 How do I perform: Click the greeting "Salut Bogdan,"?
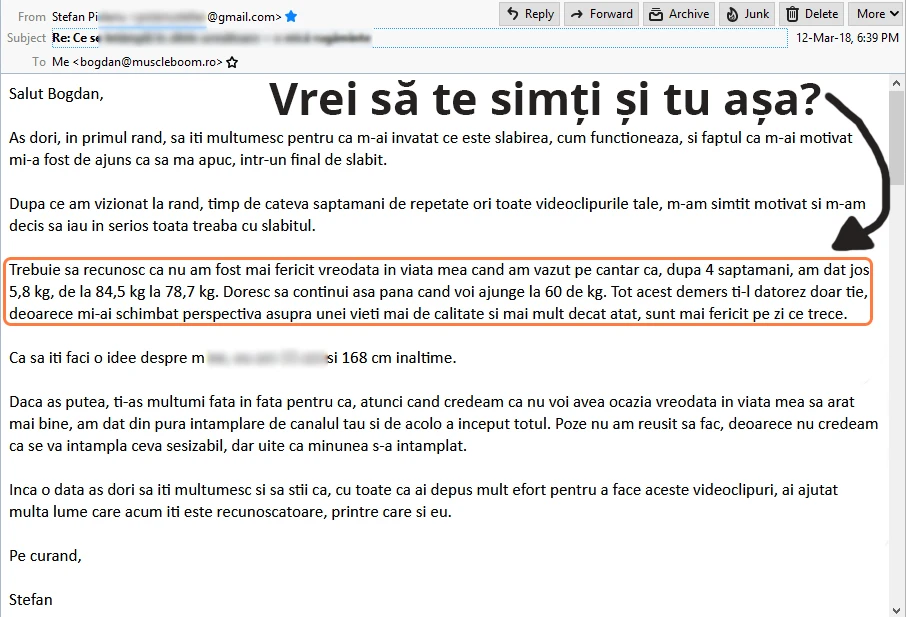tap(56, 94)
